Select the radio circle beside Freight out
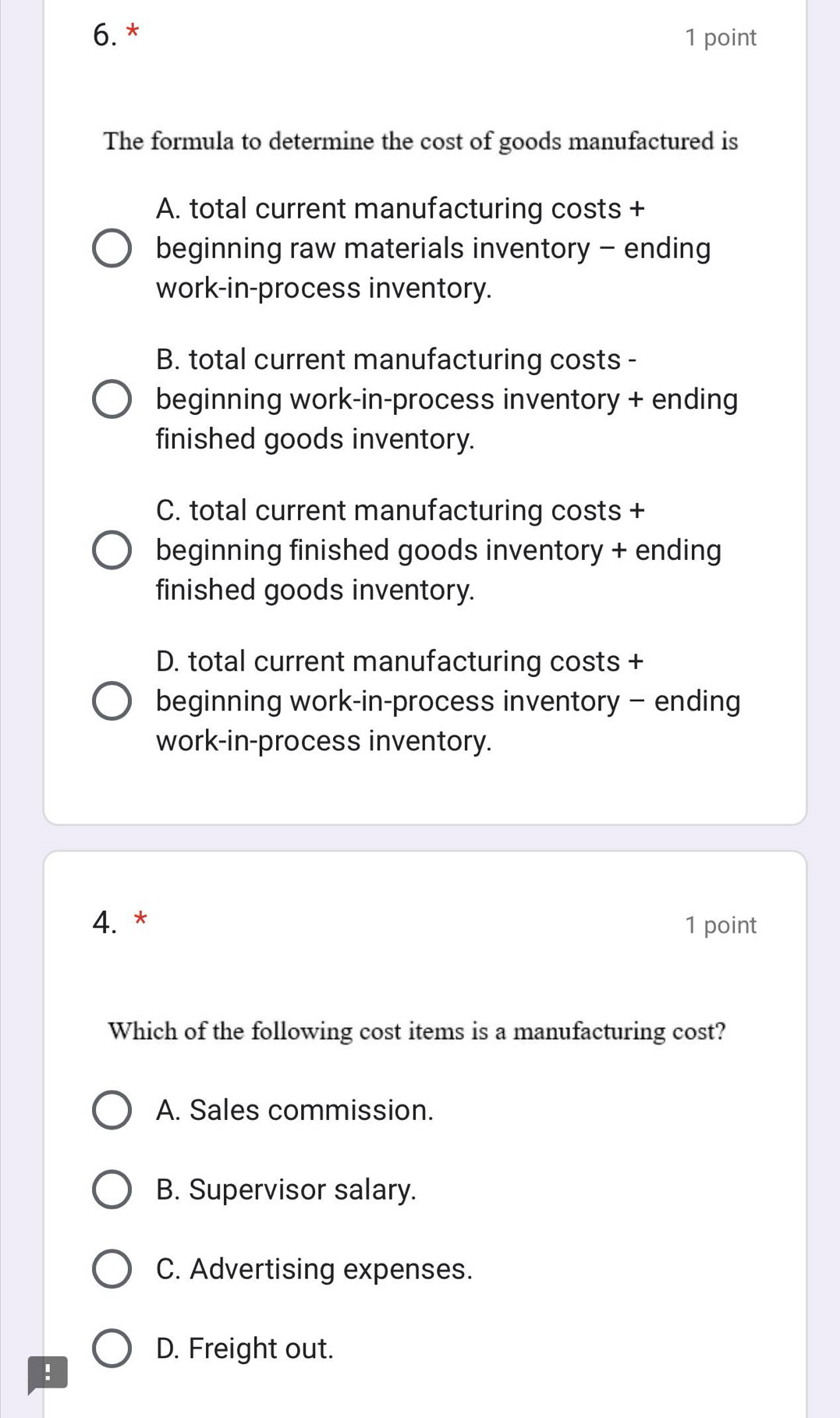The height and width of the screenshot is (1418, 840). click(112, 1349)
